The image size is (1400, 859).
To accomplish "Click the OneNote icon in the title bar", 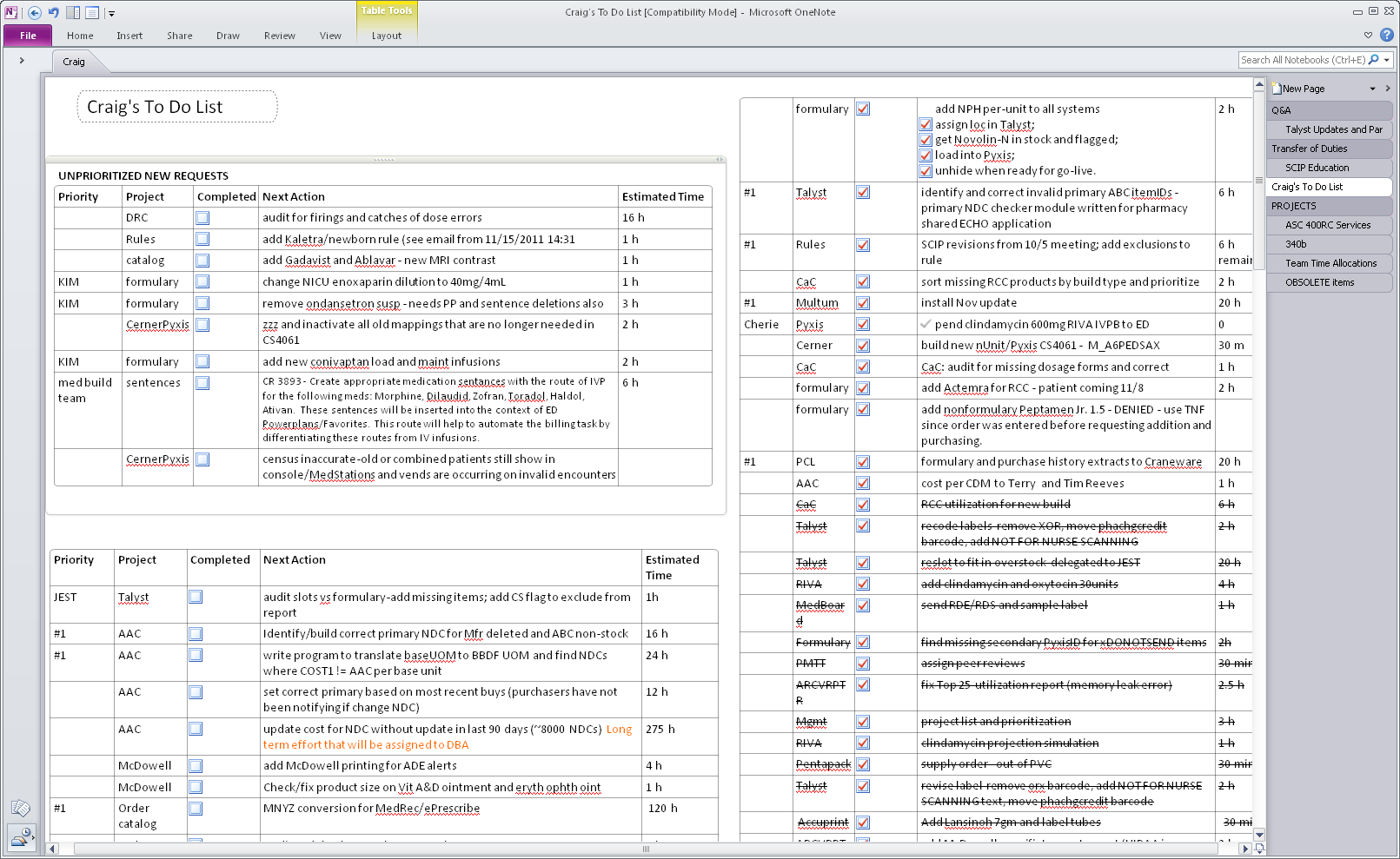I will tap(12, 12).
